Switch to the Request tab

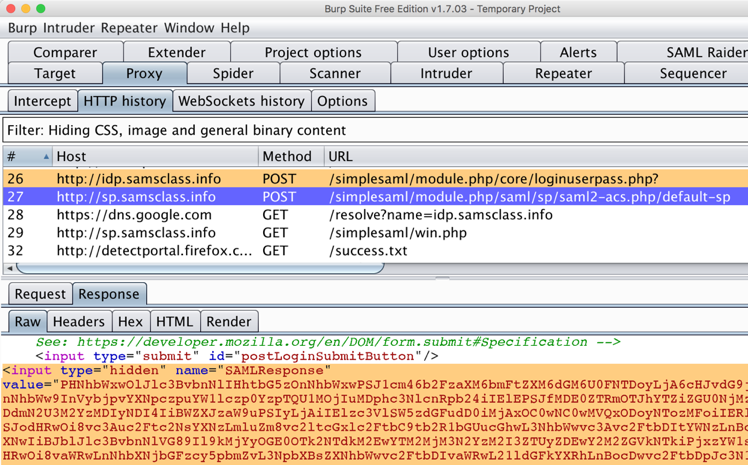[40, 294]
